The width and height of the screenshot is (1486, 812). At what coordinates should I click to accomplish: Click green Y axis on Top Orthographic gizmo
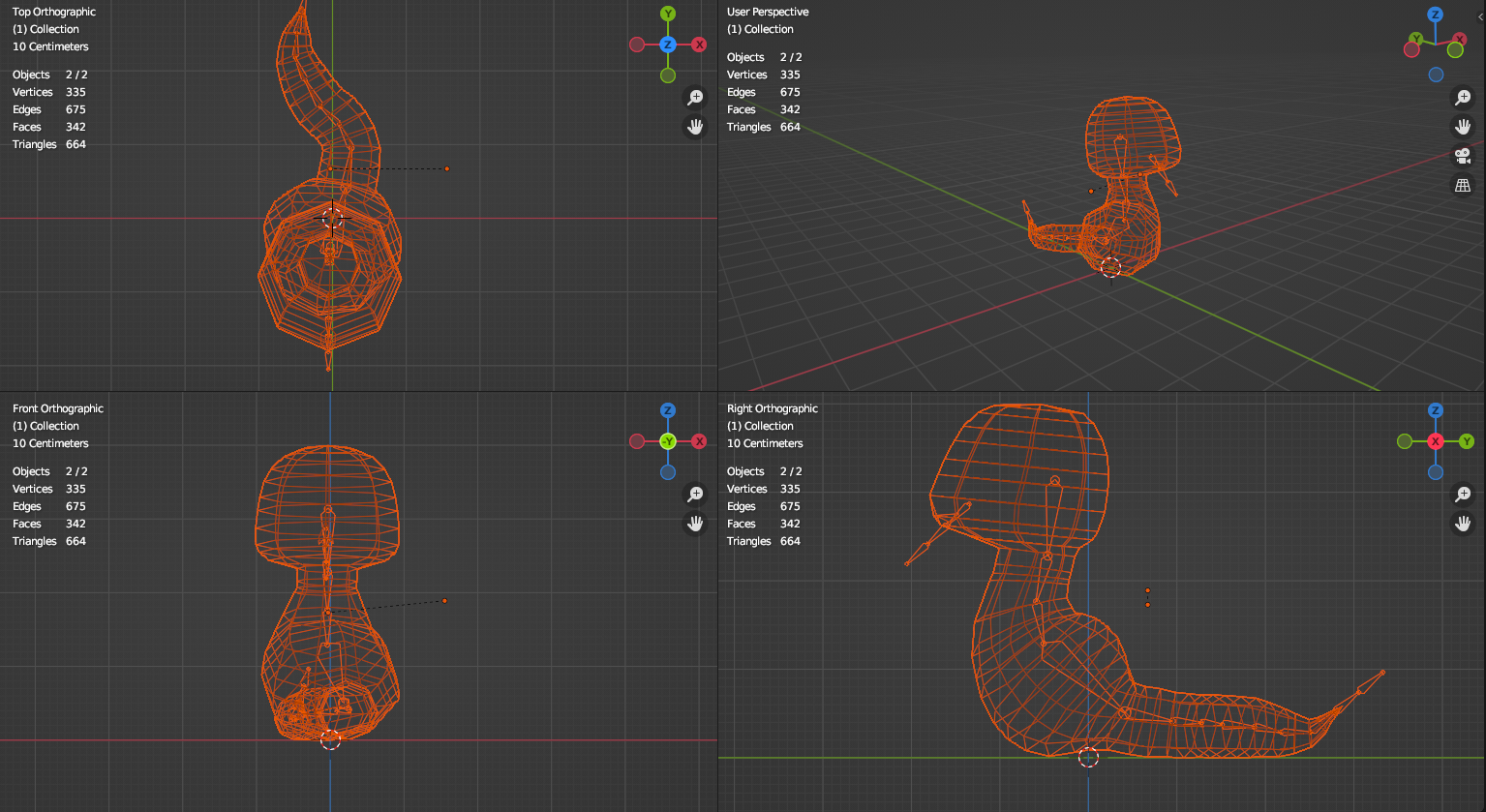pyautogui.click(x=668, y=14)
